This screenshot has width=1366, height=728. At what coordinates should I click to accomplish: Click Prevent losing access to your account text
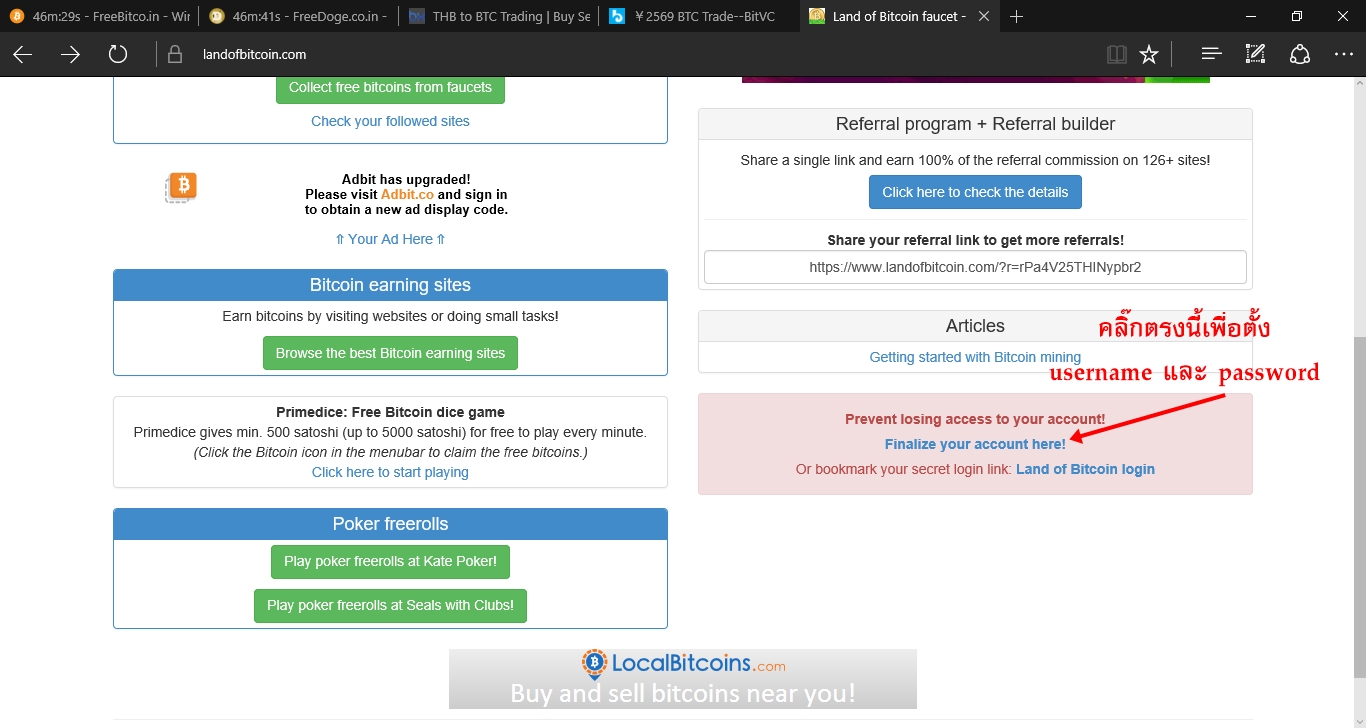pos(975,419)
